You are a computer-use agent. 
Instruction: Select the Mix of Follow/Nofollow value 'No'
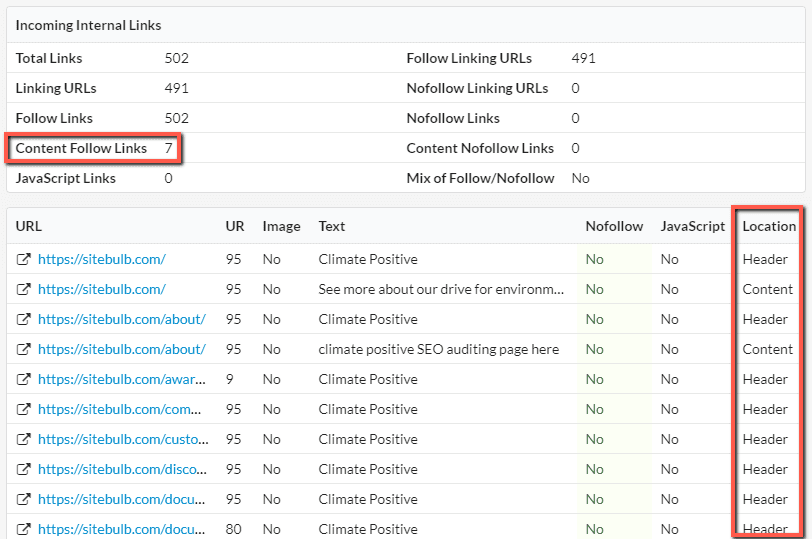[x=581, y=178]
